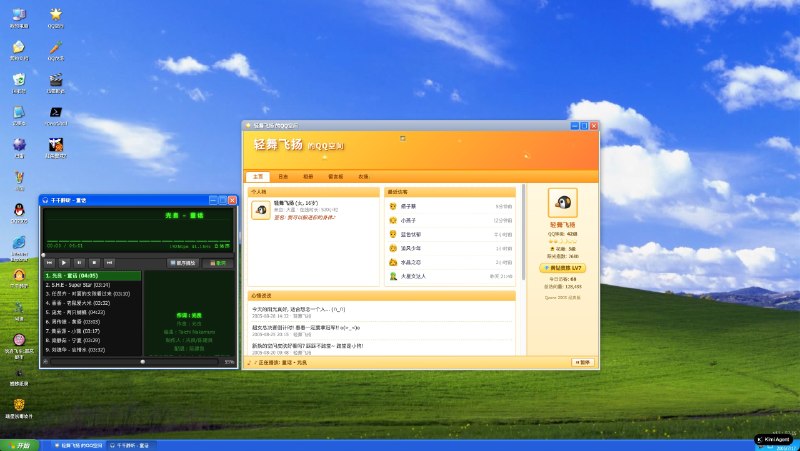Viewport: 800px width, 451px height.
Task: Click the avatar icon beside 水晶之恋
Action: pyautogui.click(x=393, y=262)
